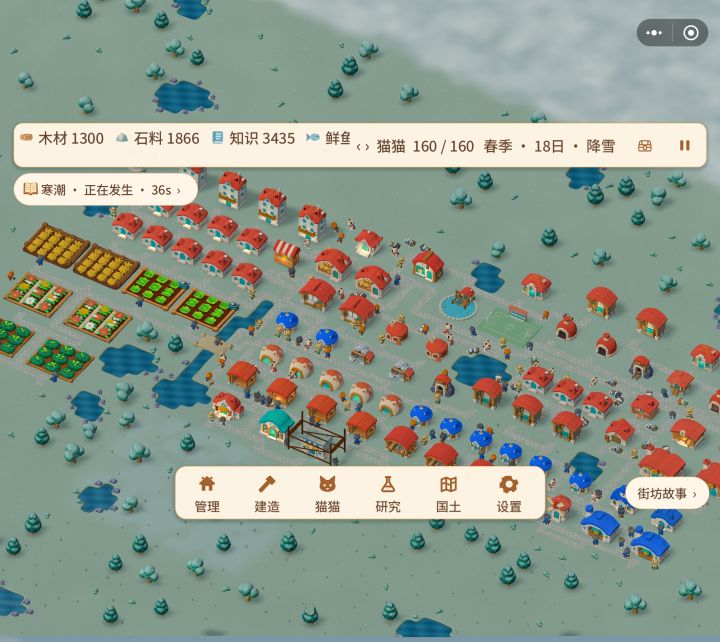720x642 pixels.
Task: Open the 研究 research menu
Action: click(x=388, y=494)
